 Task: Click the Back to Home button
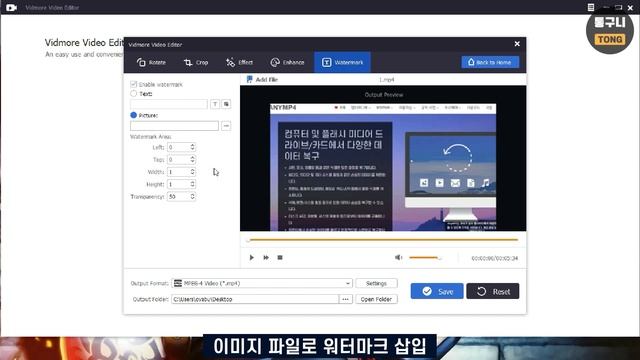490,62
